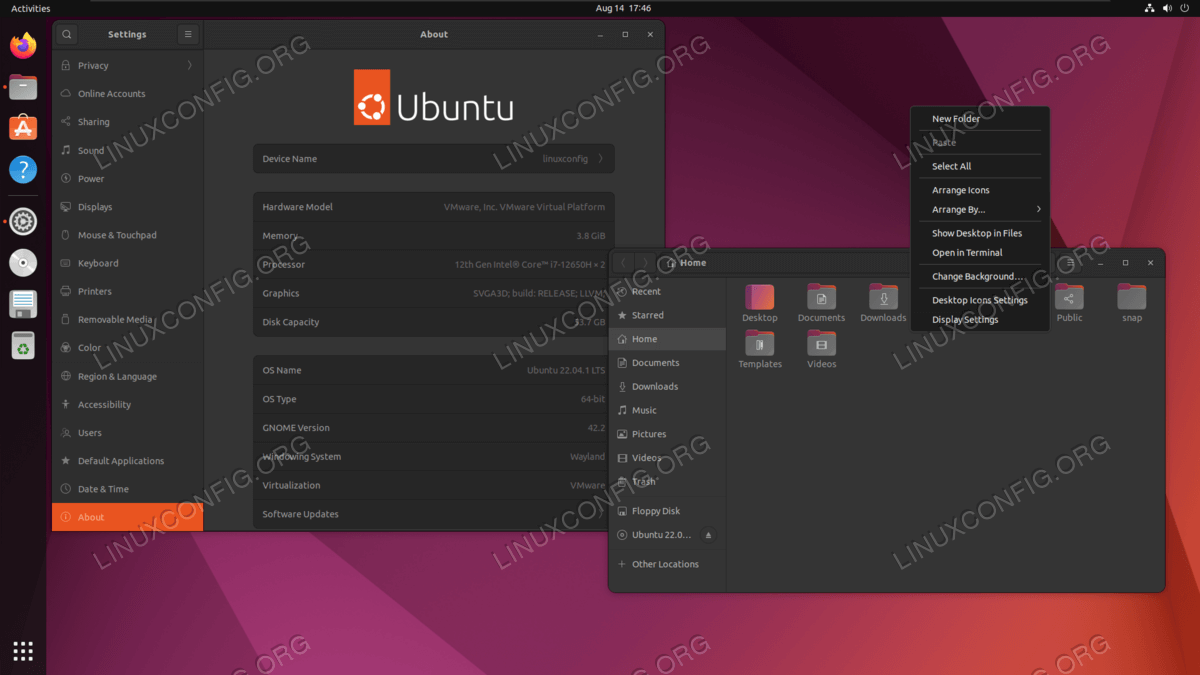Open the Files app in the dock
The image size is (1200, 675).
[x=23, y=87]
